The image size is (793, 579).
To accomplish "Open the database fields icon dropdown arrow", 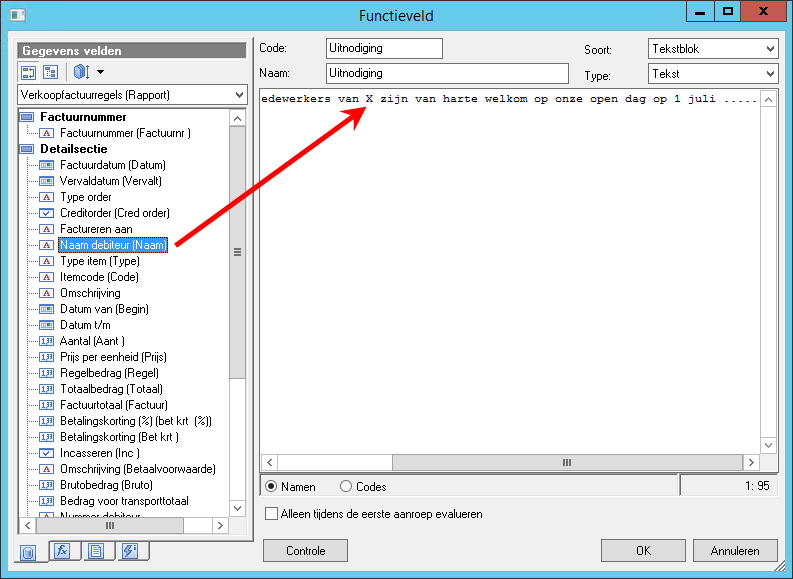I will 101,72.
